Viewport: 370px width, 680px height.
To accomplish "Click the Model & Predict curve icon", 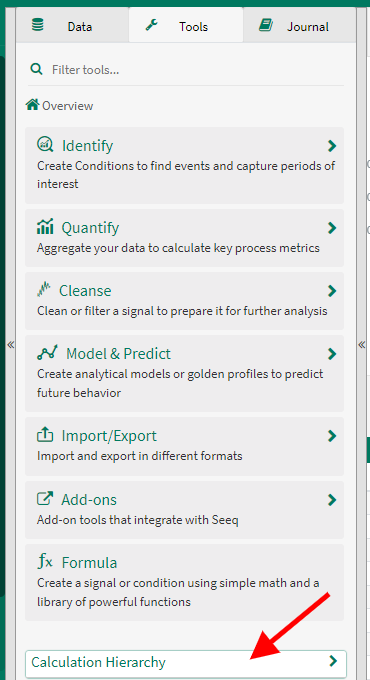I will pyautogui.click(x=47, y=353).
